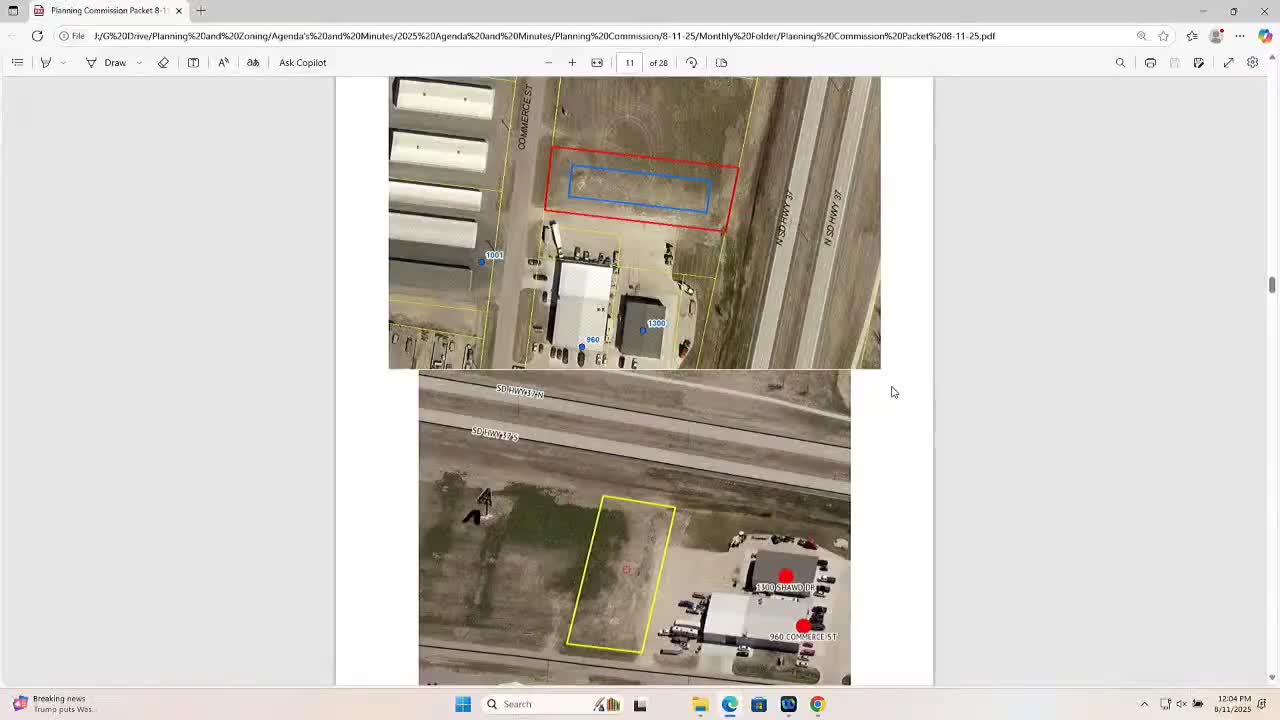Show hidden system tray icons

1144,704
